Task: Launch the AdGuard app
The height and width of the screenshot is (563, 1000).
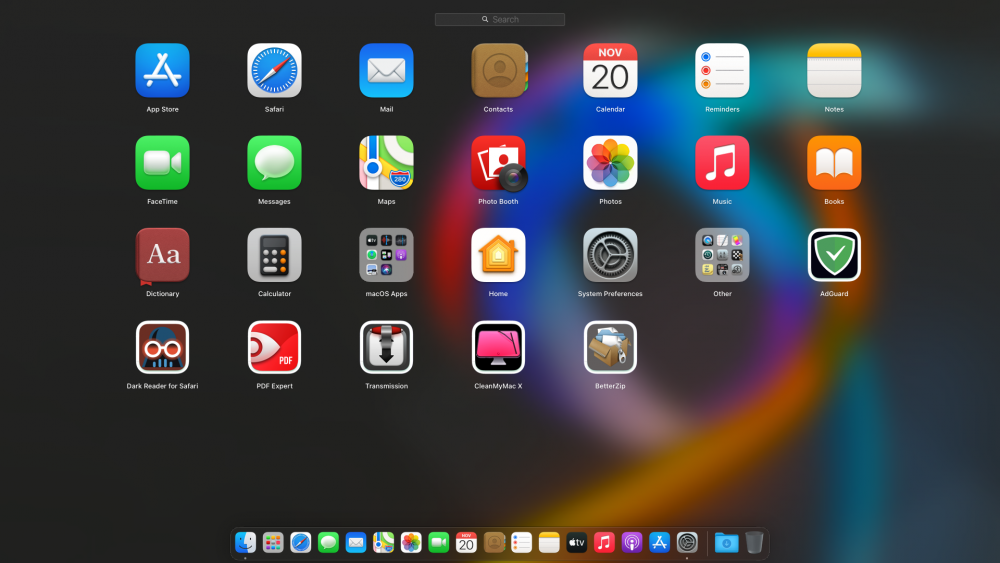Action: (834, 255)
